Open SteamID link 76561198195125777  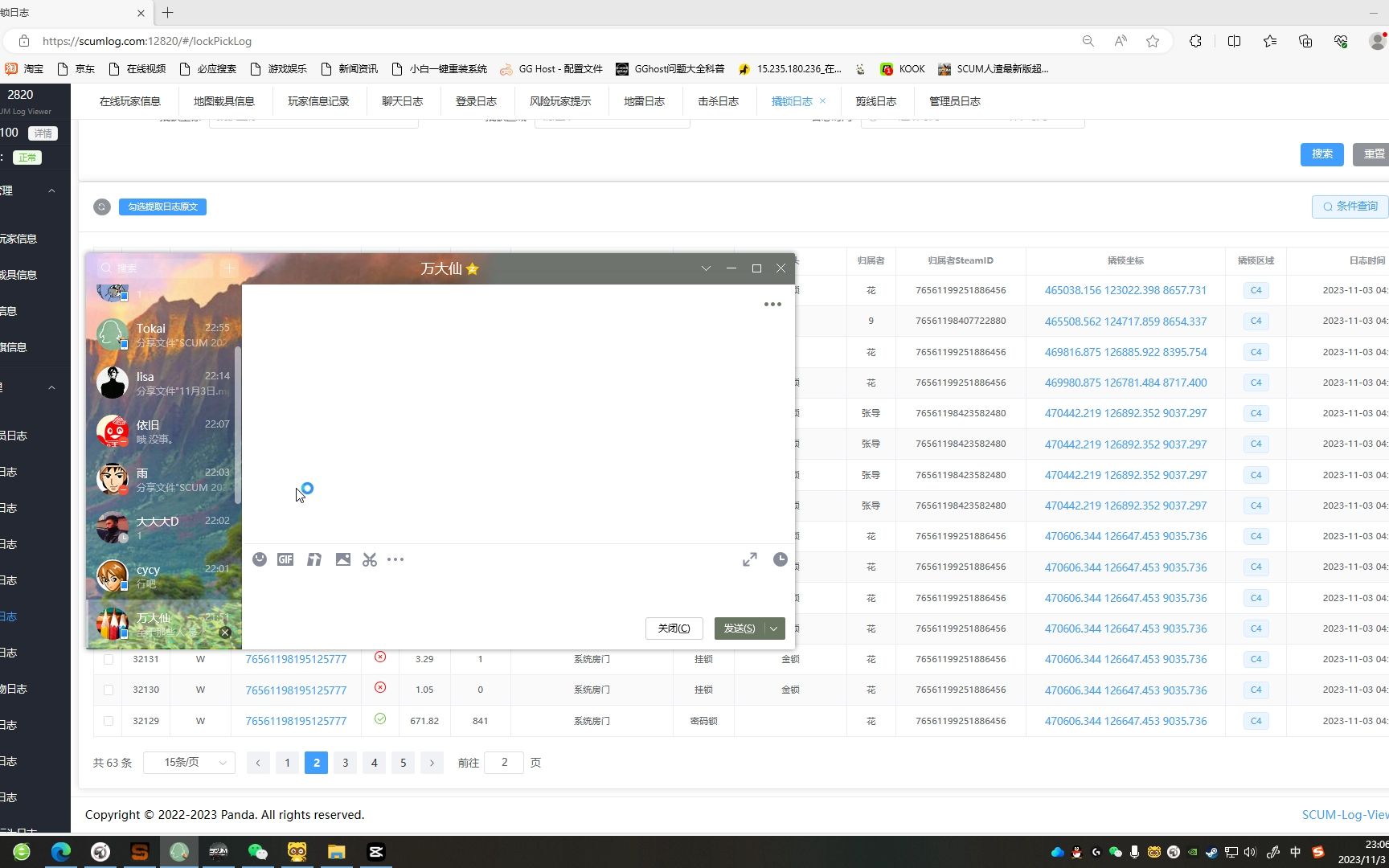(x=296, y=659)
